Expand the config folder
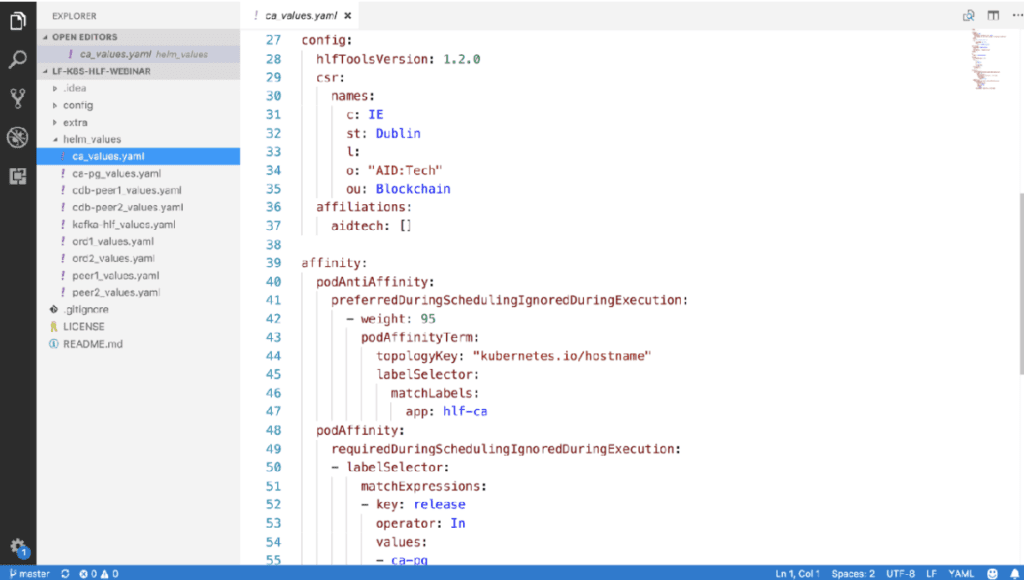This screenshot has height=580, width=1024. click(78, 105)
